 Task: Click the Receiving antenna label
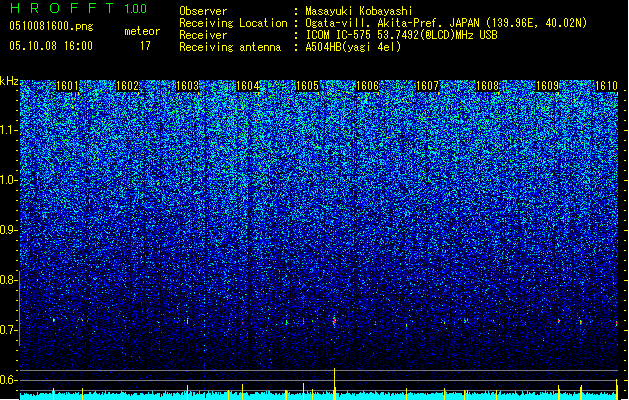tap(230, 47)
